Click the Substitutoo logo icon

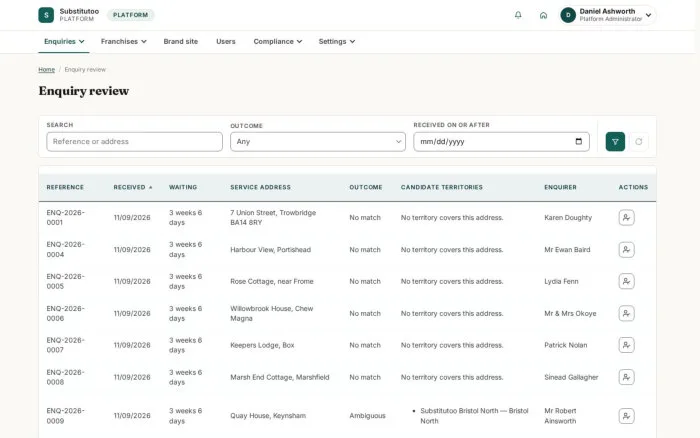tap(46, 15)
